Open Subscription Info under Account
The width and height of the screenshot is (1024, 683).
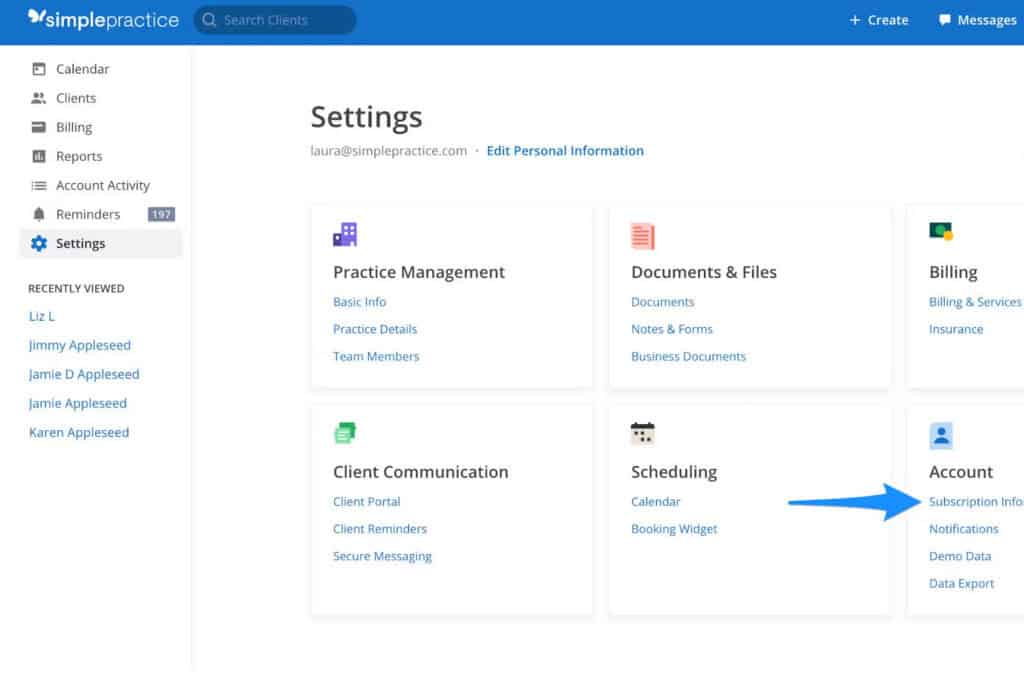point(975,502)
